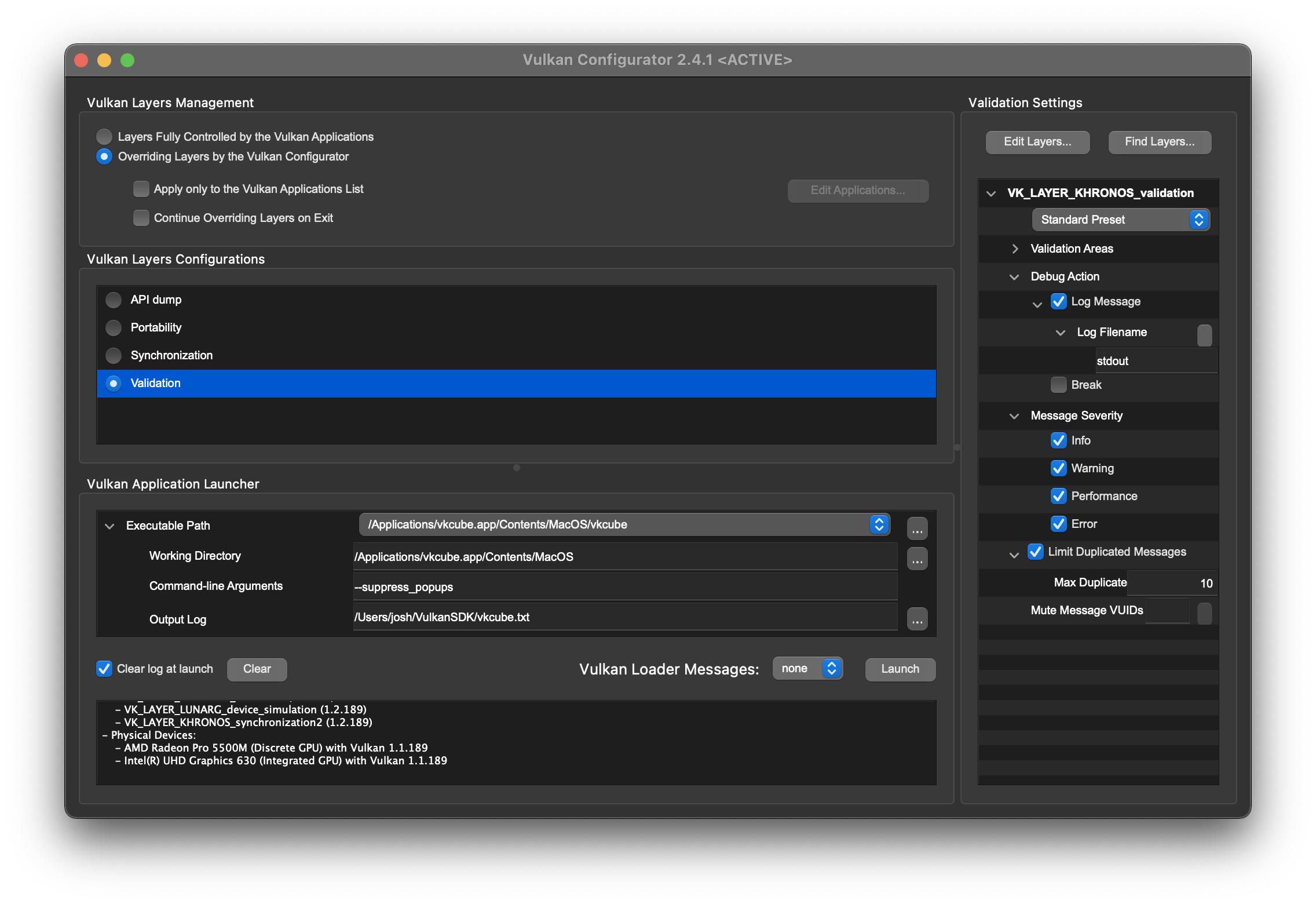Open the Edit Layers dialog
This screenshot has width=1316, height=904.
coord(1037,142)
